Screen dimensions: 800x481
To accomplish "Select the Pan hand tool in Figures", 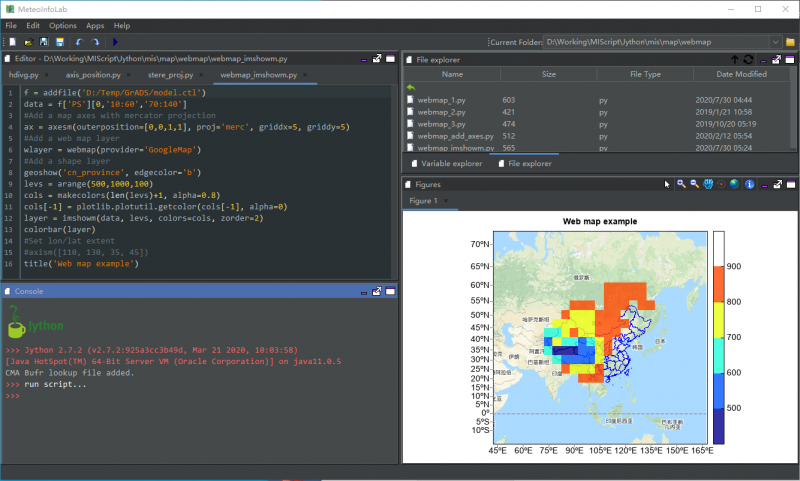I will click(x=708, y=184).
